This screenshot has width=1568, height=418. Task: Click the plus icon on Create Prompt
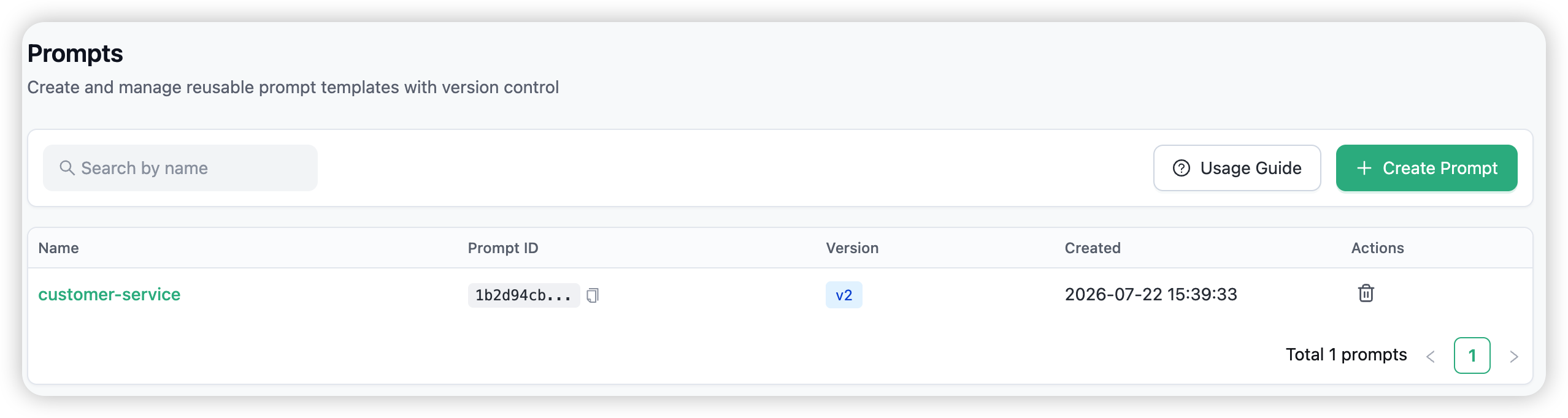tap(1364, 168)
